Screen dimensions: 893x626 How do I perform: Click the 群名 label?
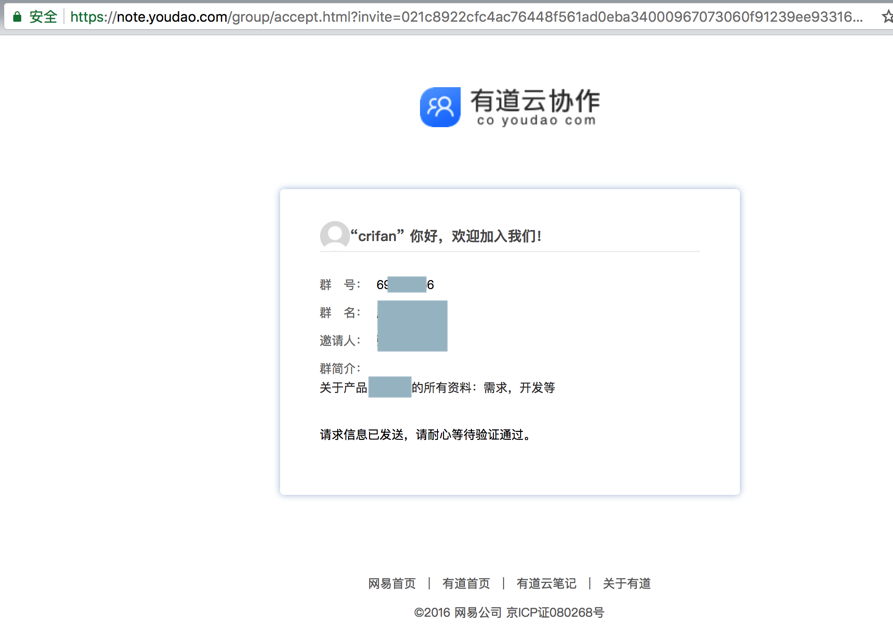[x=340, y=312]
